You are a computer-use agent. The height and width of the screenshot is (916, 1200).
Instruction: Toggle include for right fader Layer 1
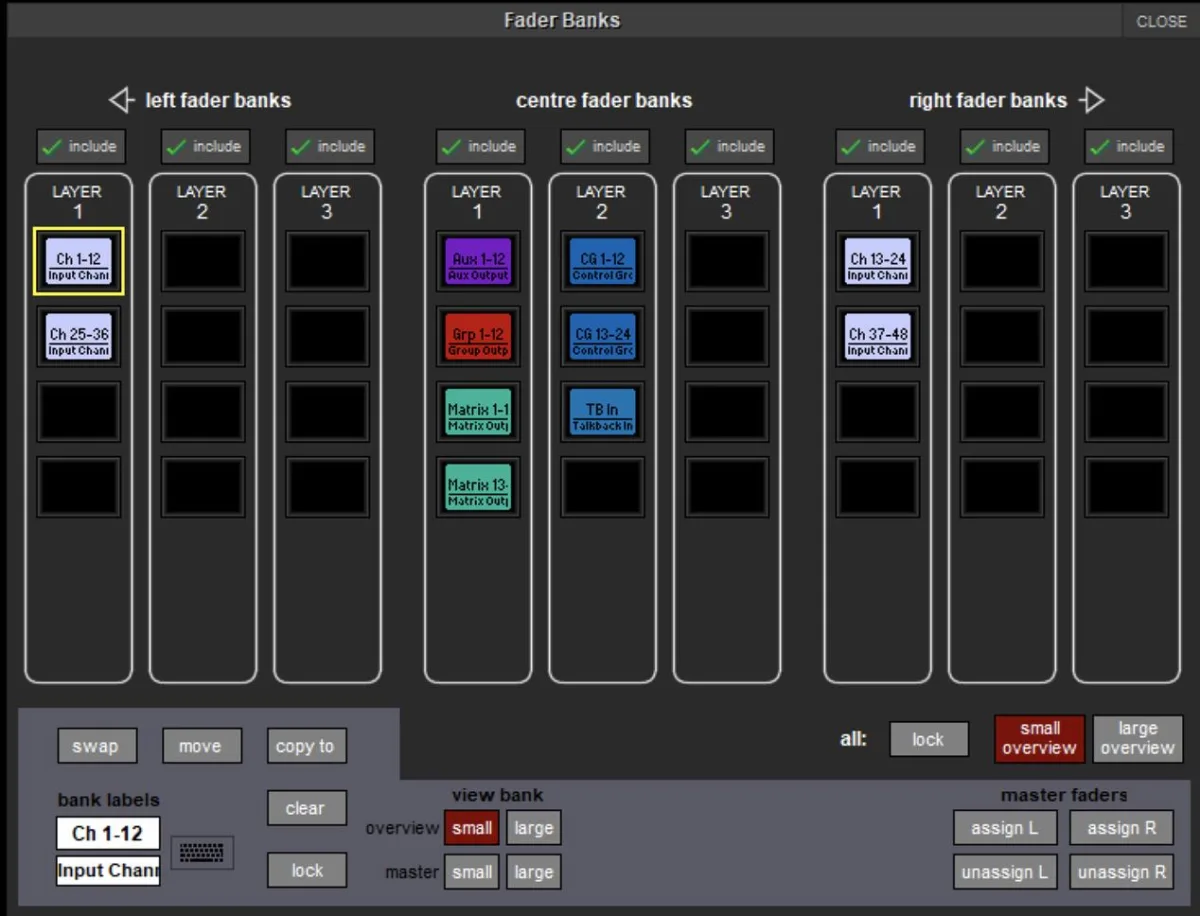[880, 146]
